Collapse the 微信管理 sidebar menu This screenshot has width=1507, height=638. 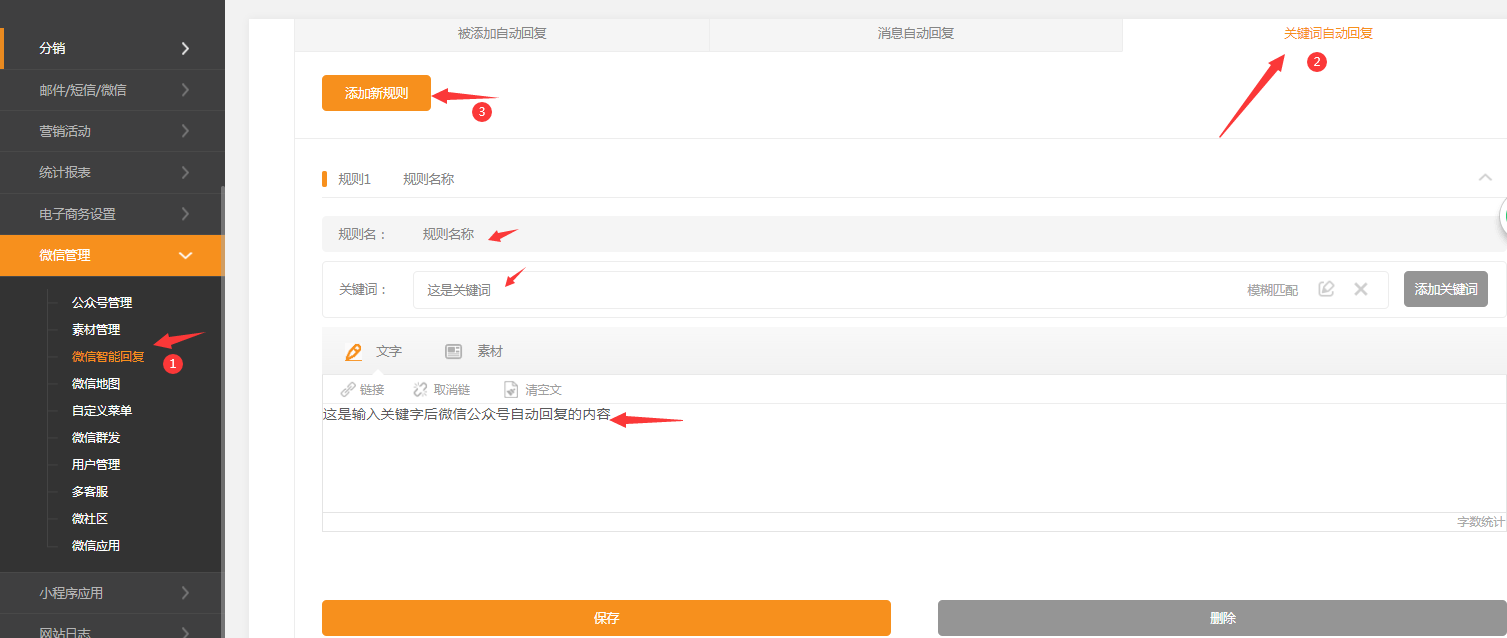pos(185,255)
